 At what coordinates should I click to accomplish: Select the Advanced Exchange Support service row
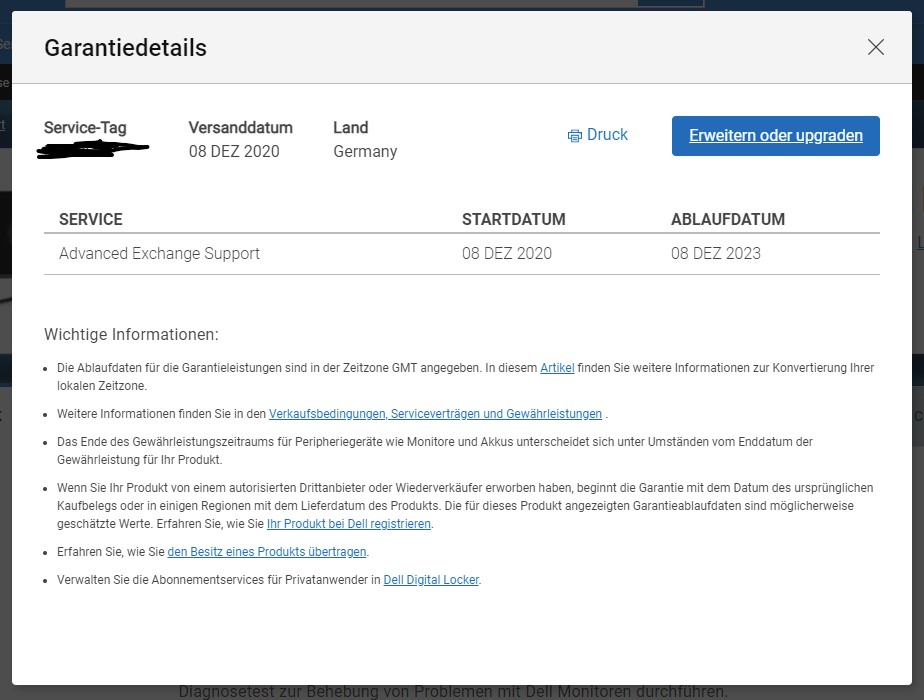[160, 253]
